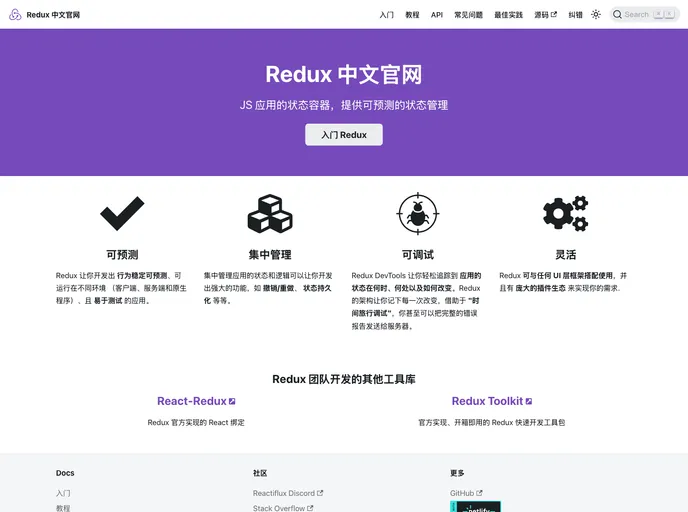Open the 常见问题 navbar item
Image resolution: width=688 pixels, height=512 pixels.
tap(468, 15)
